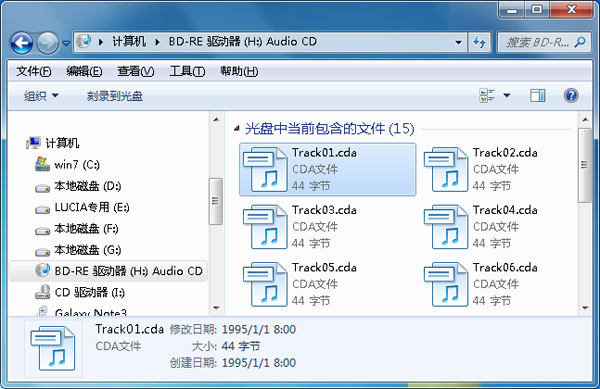The image size is (600, 389).
Task: Click the navigation pane scroll down arrow
Action: tap(216, 308)
